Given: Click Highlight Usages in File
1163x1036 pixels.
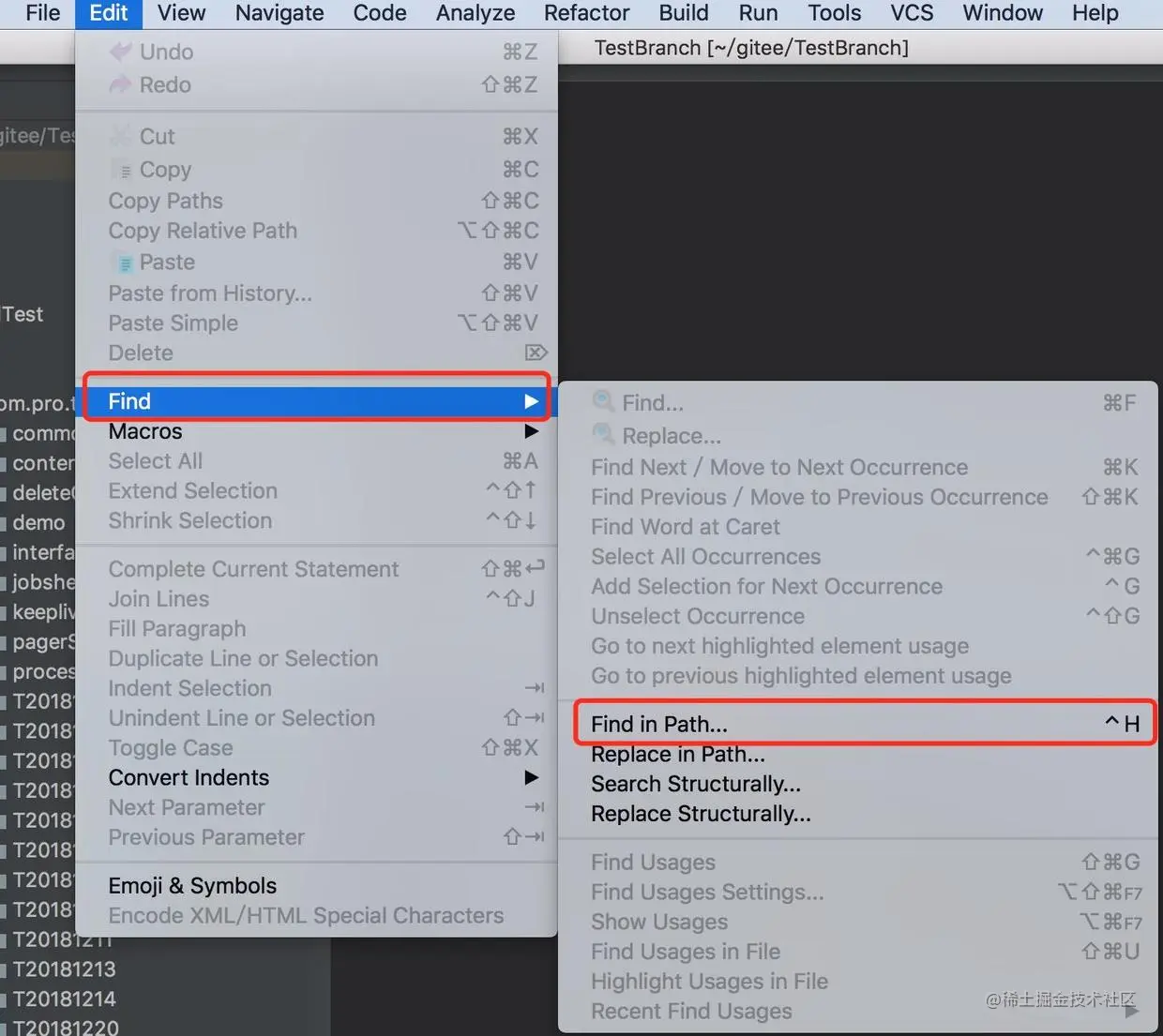Looking at the screenshot, I should click(x=858, y=982).
